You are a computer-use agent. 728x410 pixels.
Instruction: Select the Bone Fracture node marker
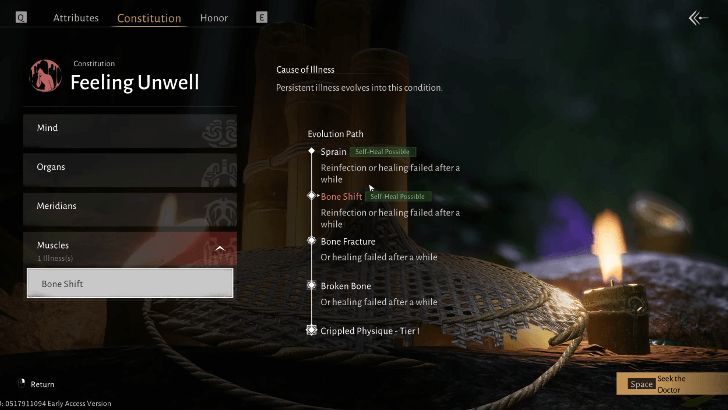click(x=312, y=241)
